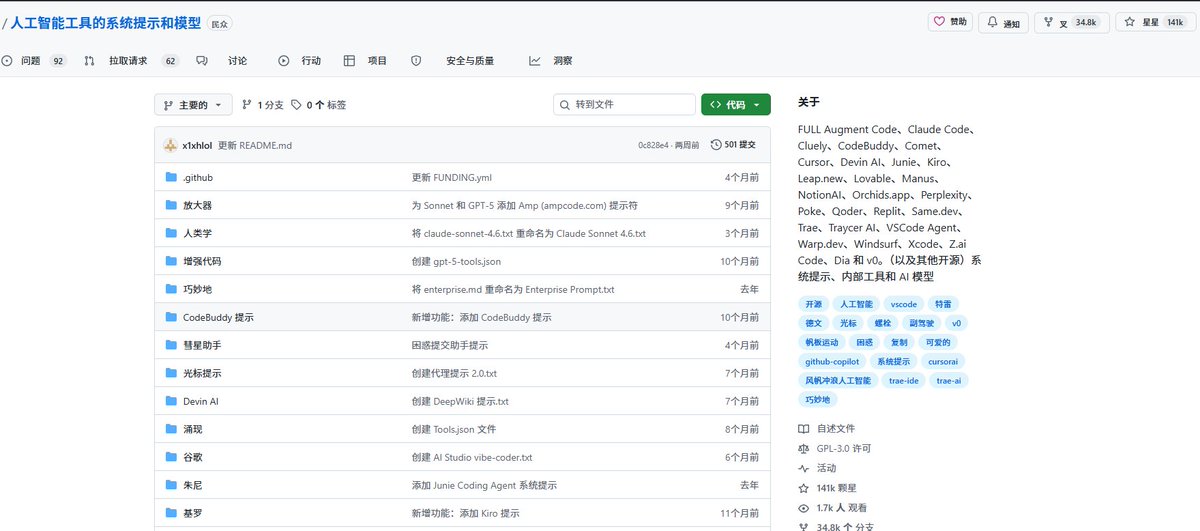Click the pulse icon next to 活动

tap(804, 468)
